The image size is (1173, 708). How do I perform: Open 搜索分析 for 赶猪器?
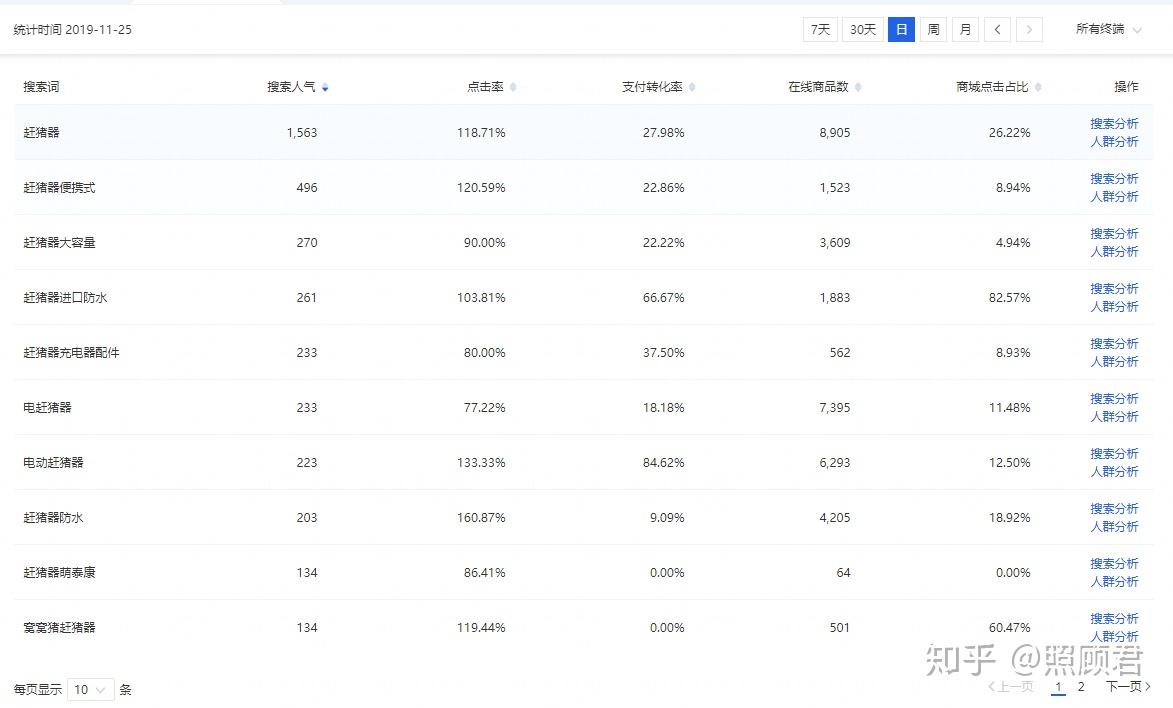click(x=1114, y=123)
